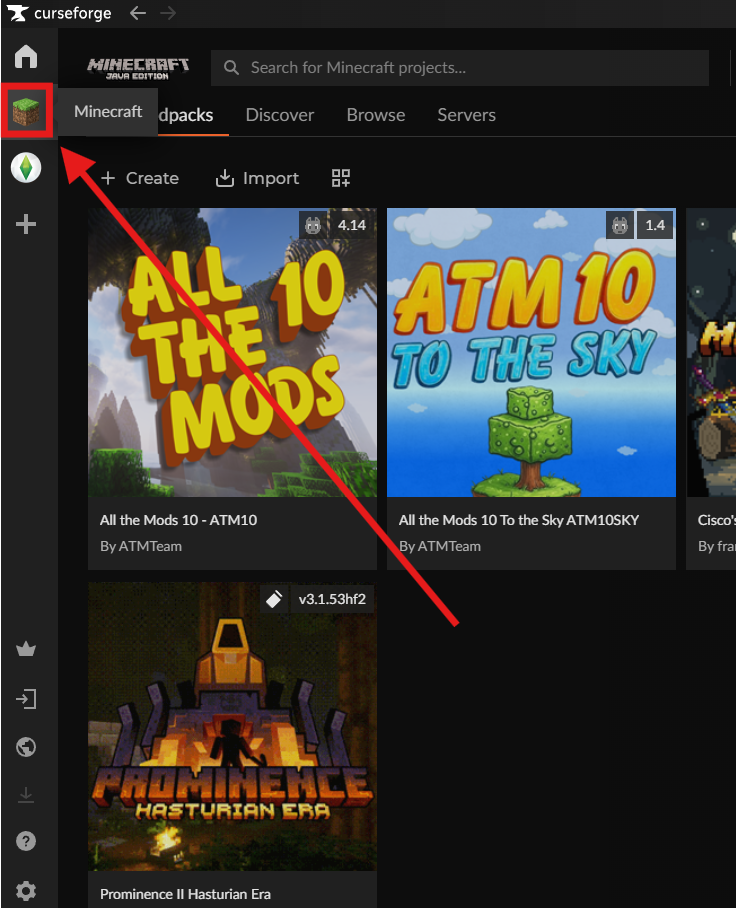Viewport: 736px width, 908px height.
Task: Add a new game with plus icon
Action: 26,224
